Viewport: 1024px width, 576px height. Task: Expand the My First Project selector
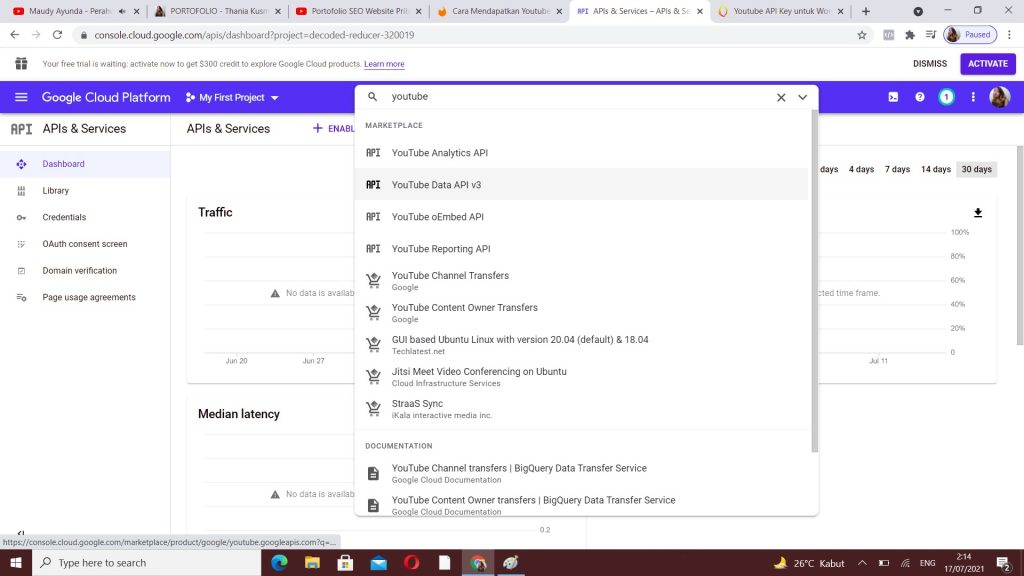click(232, 97)
